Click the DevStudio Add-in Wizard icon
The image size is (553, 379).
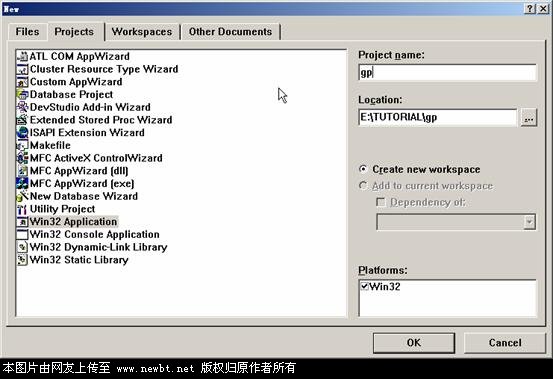pyautogui.click(x=22, y=107)
